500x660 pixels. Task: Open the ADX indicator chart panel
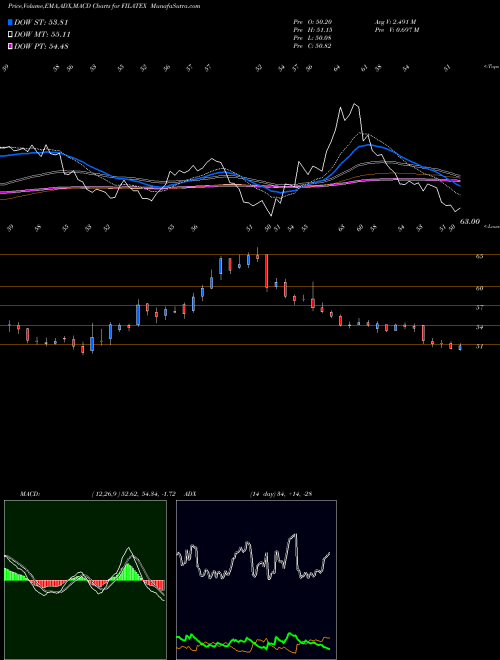[x=256, y=580]
